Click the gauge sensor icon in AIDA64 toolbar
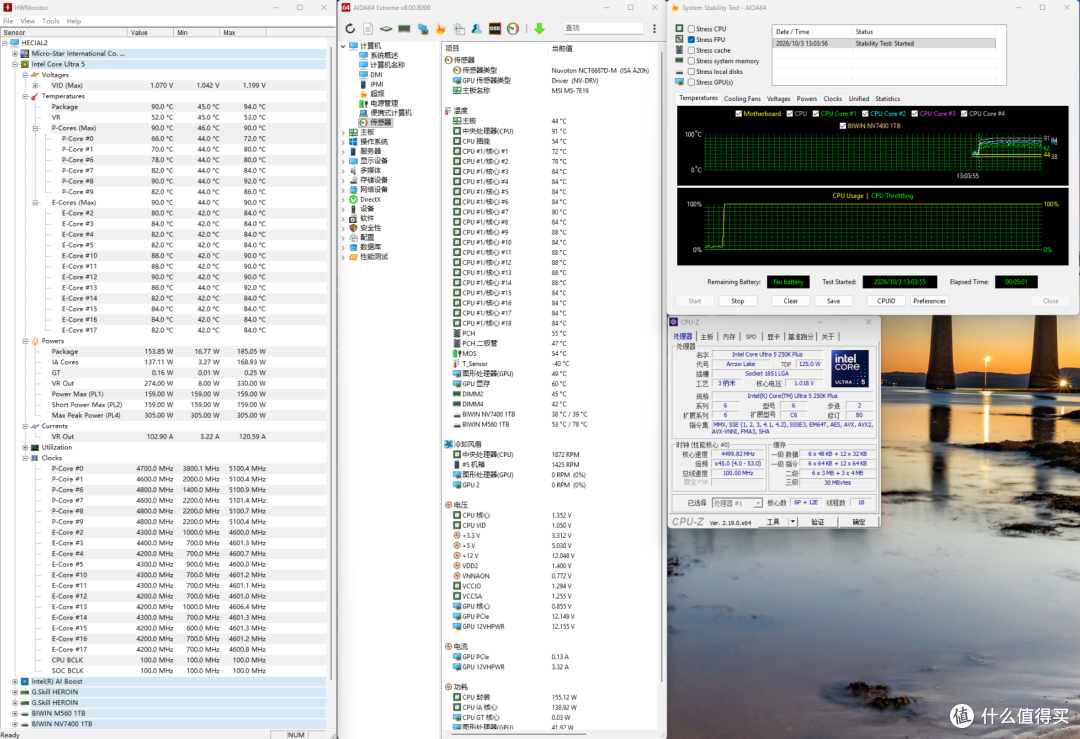The image size is (1080, 739). click(x=513, y=29)
